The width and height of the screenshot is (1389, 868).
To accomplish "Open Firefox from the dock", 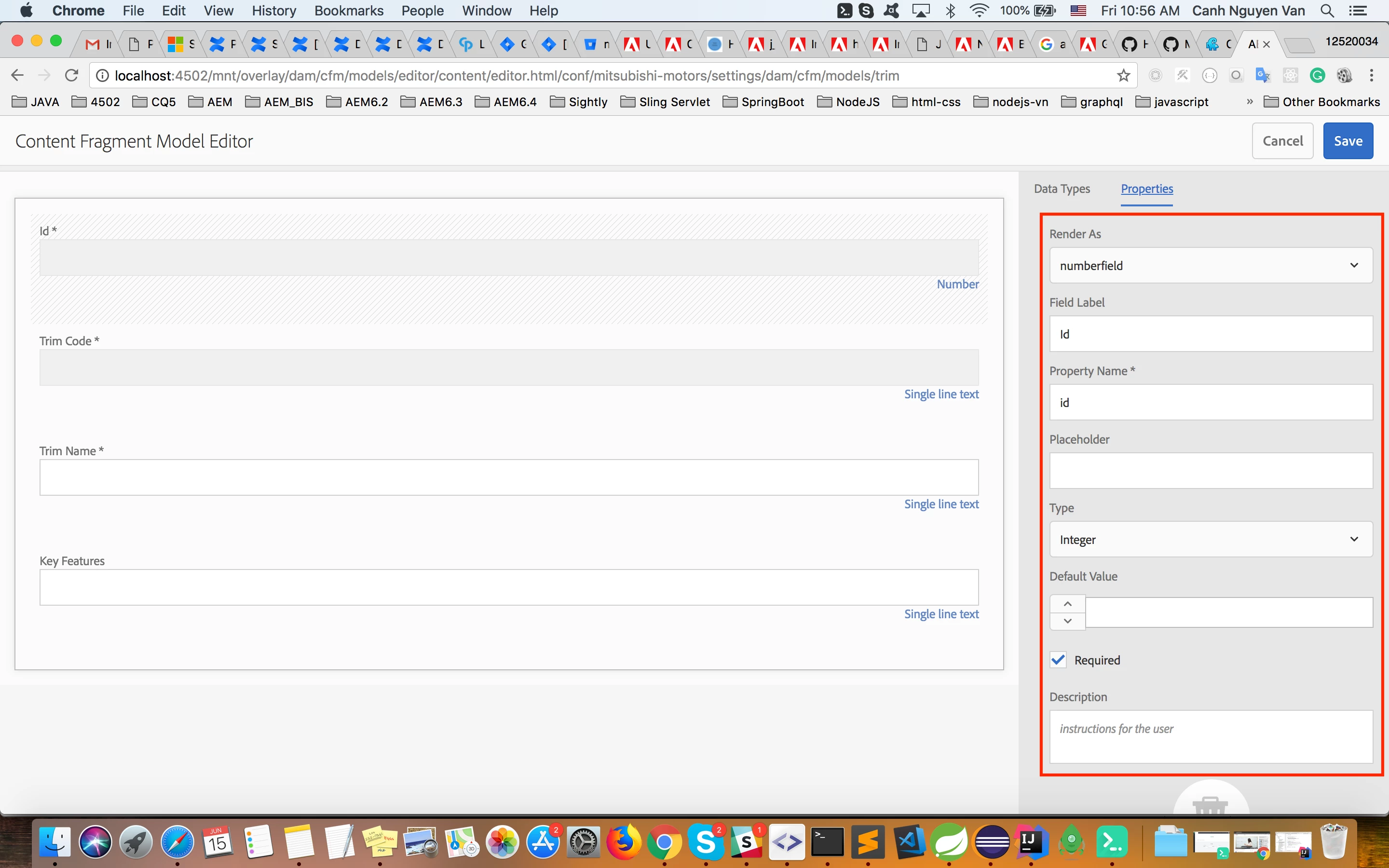I will pyautogui.click(x=623, y=843).
